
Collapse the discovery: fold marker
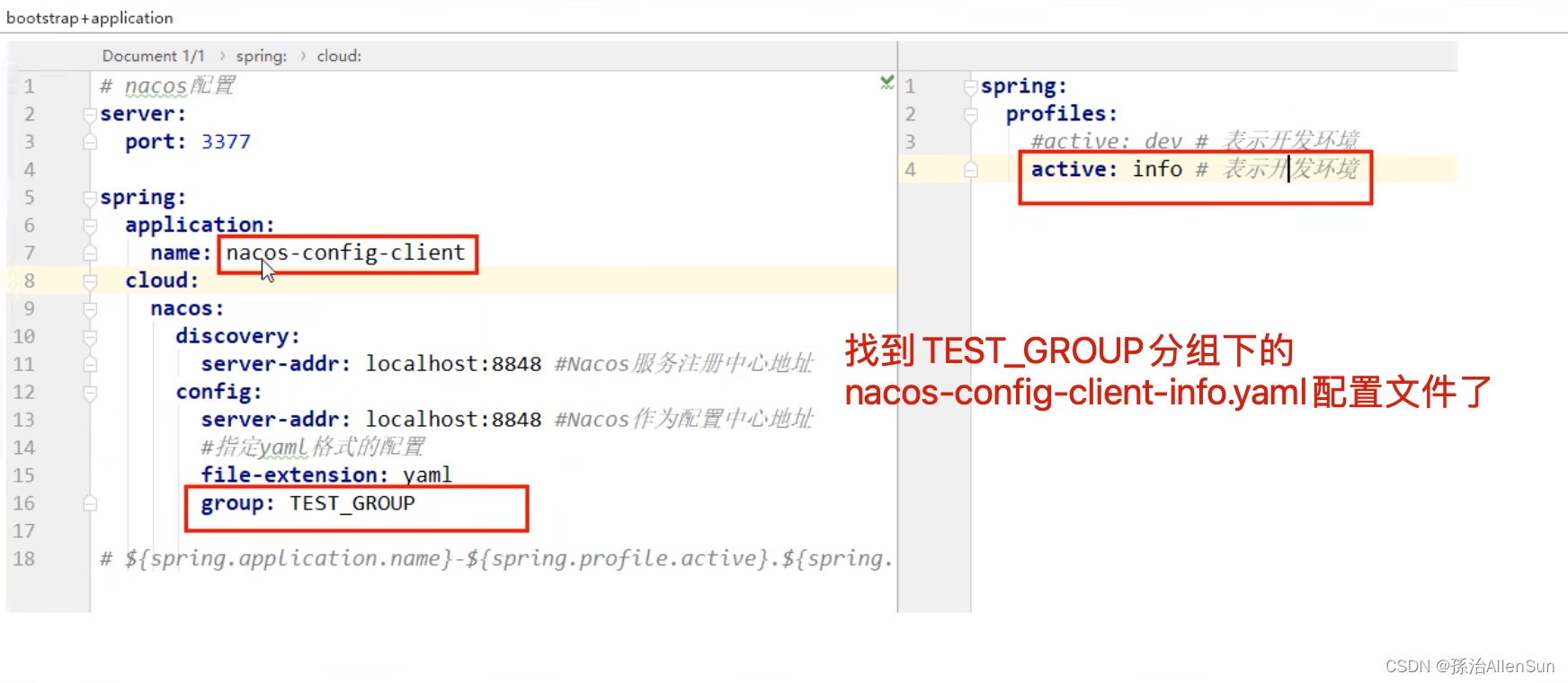[90, 337]
